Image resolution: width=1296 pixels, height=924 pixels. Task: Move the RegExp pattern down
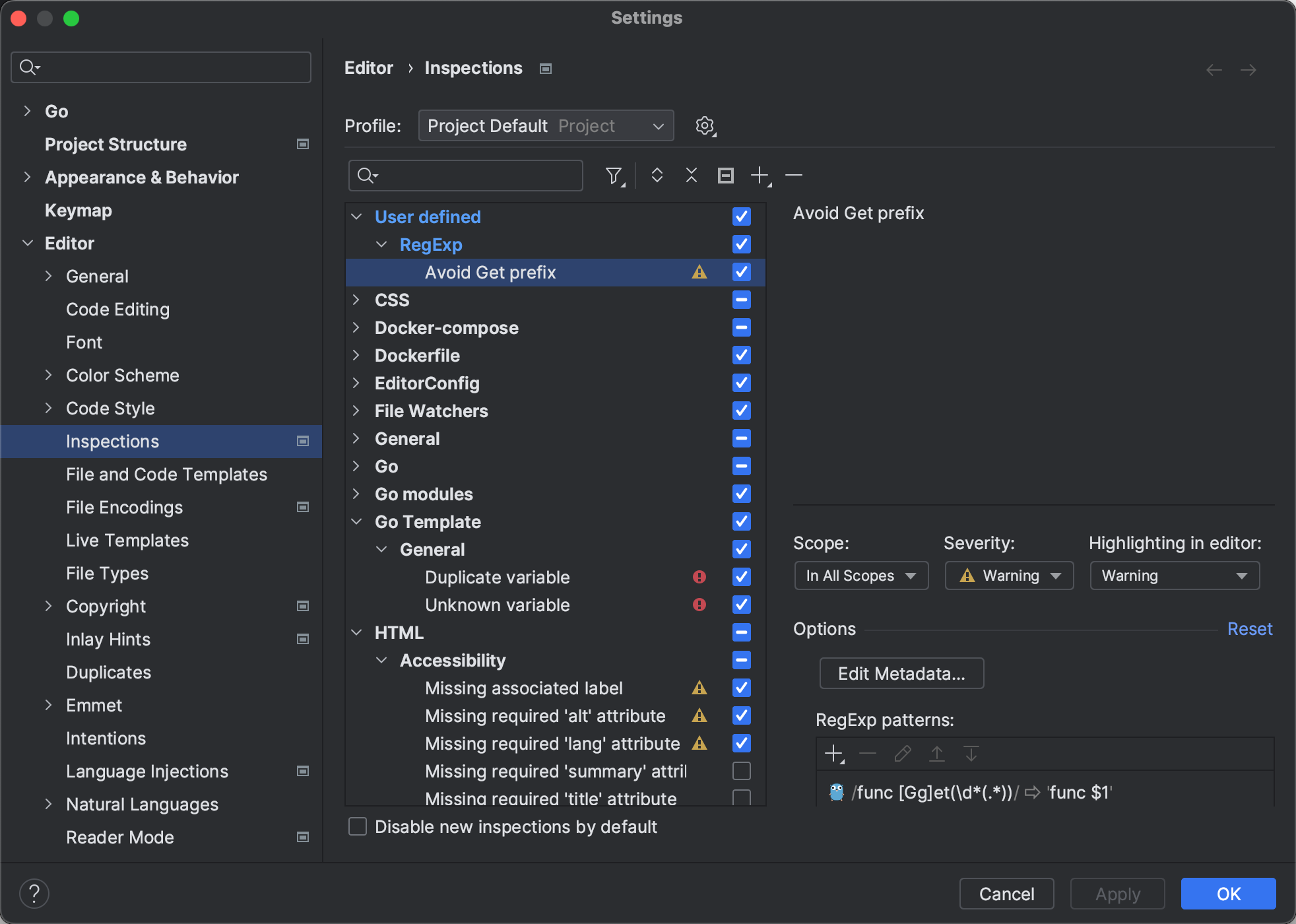tap(971, 753)
